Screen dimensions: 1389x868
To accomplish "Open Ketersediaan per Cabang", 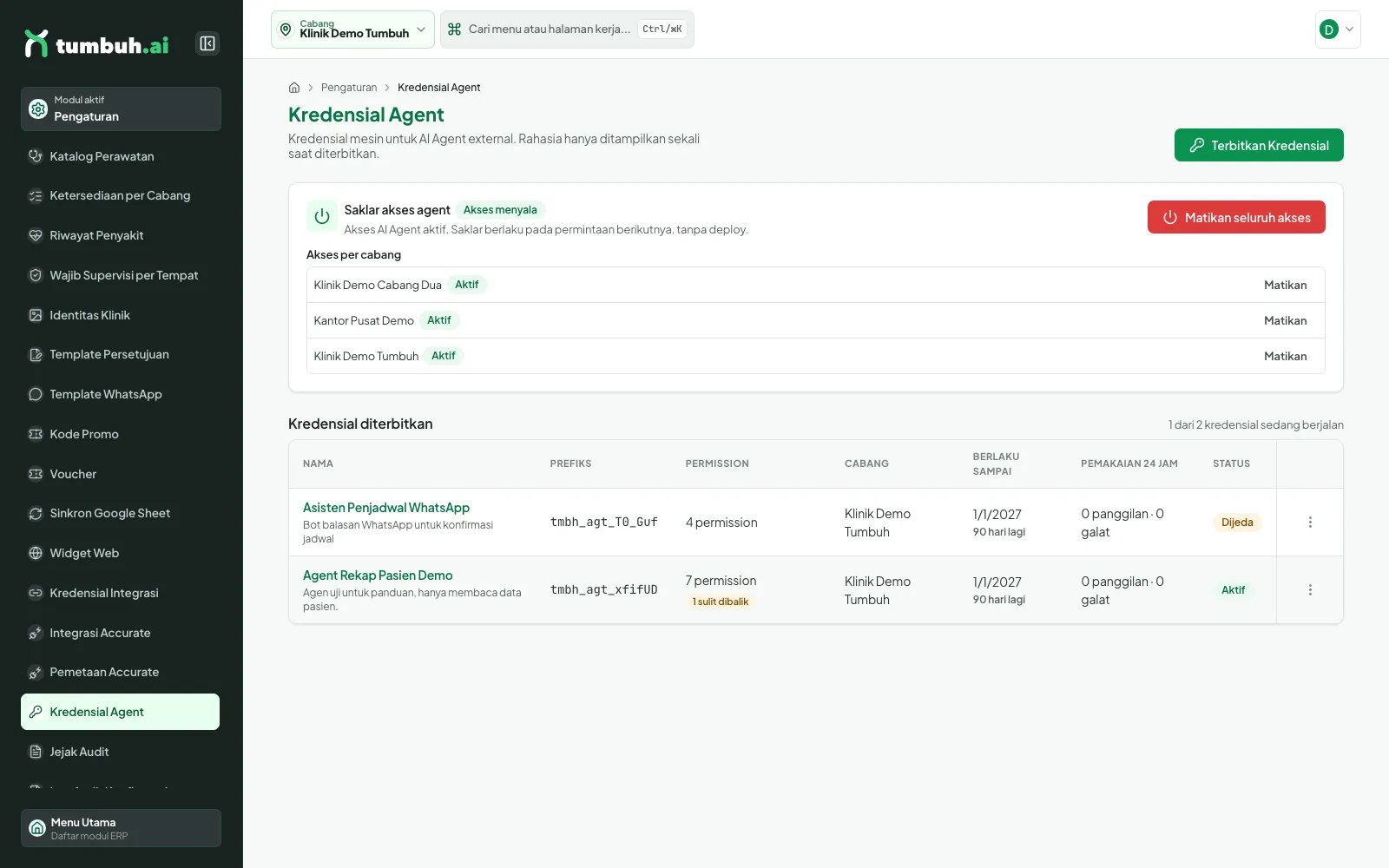I will pyautogui.click(x=120, y=195).
